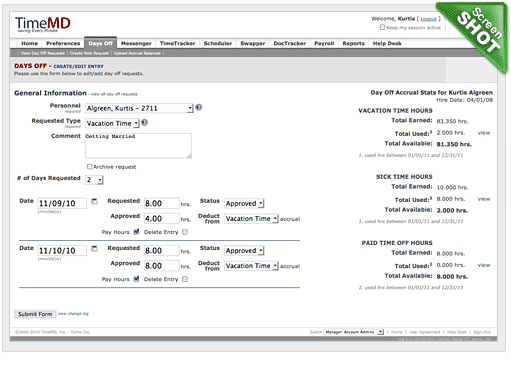Viewport: 511px width, 375px height.
Task: Click the 'Hire Date: 04/01/08' text
Action: 464,100
